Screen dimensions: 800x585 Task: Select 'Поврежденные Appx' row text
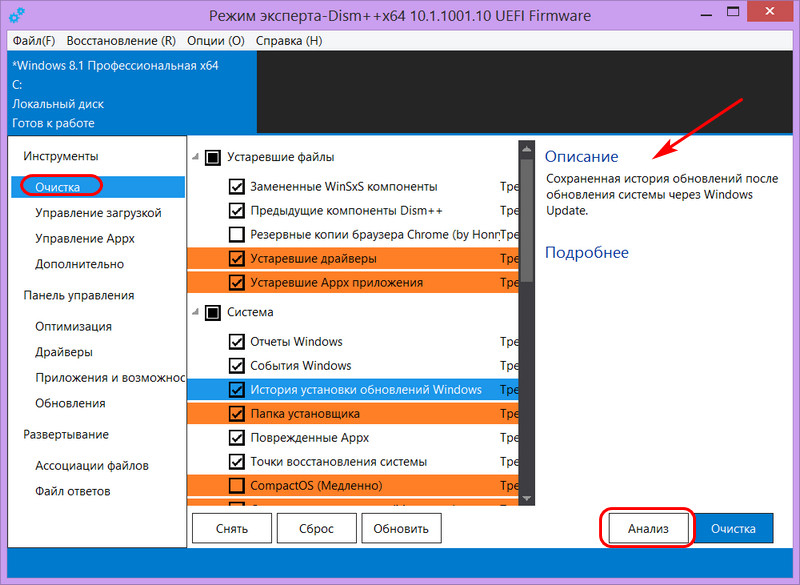[309, 438]
